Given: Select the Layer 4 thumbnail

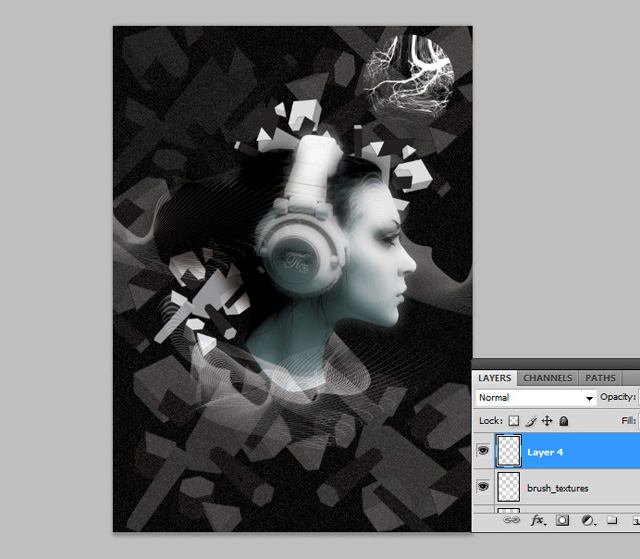Looking at the screenshot, I should [x=509, y=452].
